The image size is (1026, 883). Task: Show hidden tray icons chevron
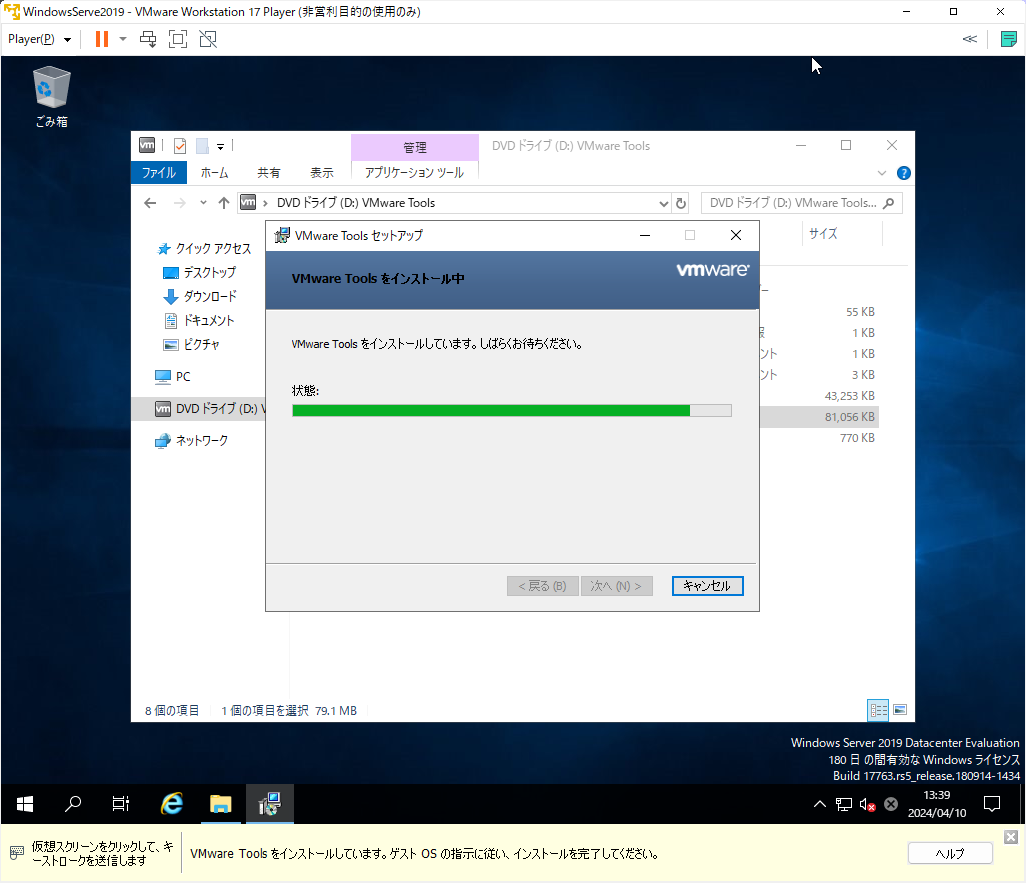[819, 804]
